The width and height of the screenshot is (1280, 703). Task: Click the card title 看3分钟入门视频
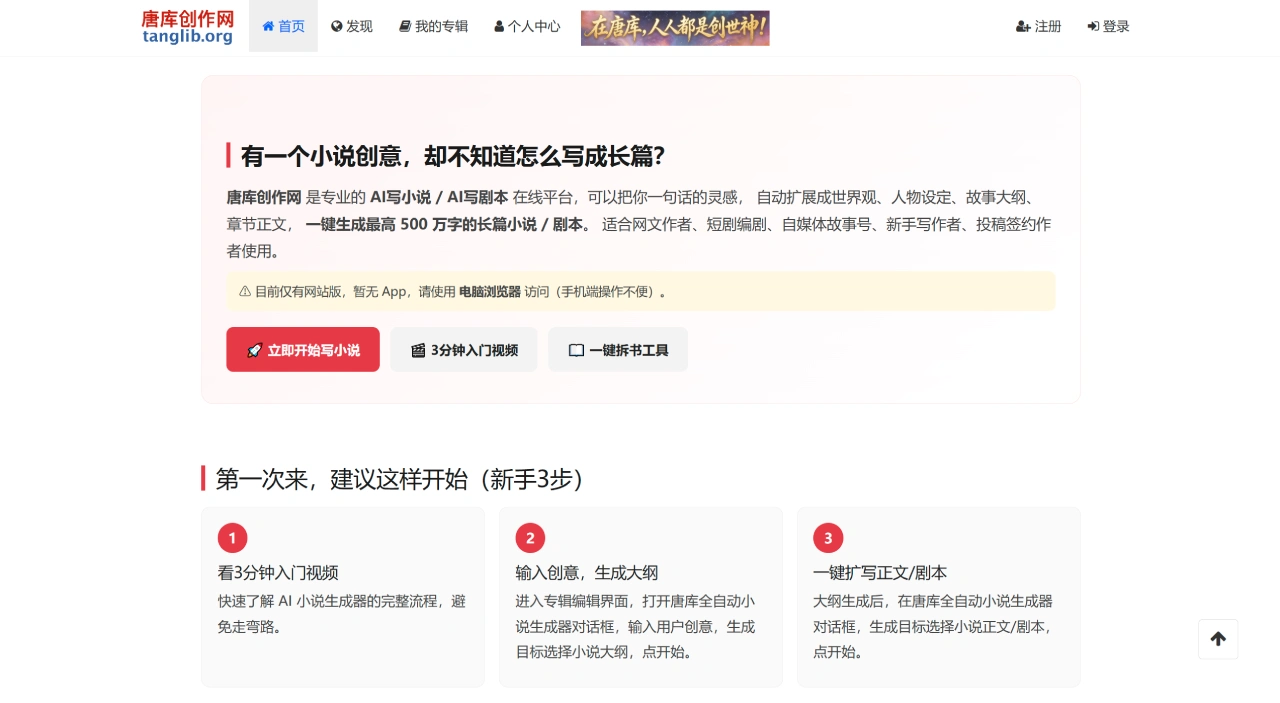click(x=278, y=573)
